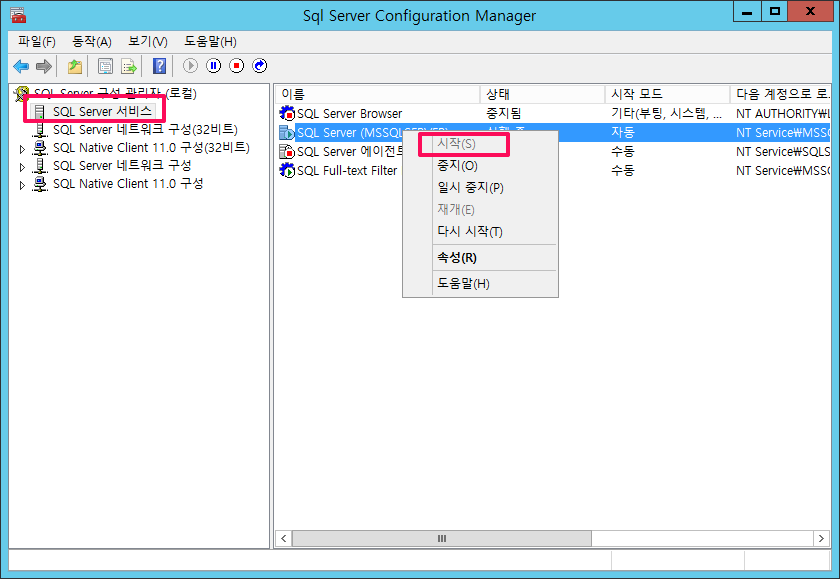840x579 pixels.
Task: Click the horizontal scrollbar thumb
Action: point(442,538)
